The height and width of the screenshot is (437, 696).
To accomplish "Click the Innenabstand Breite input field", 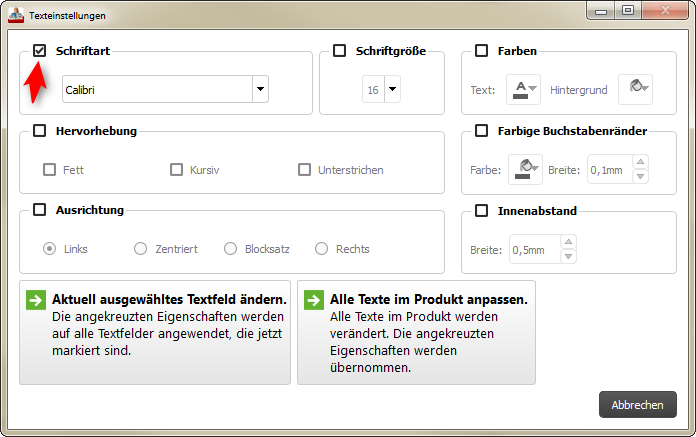I will pyautogui.click(x=534, y=249).
